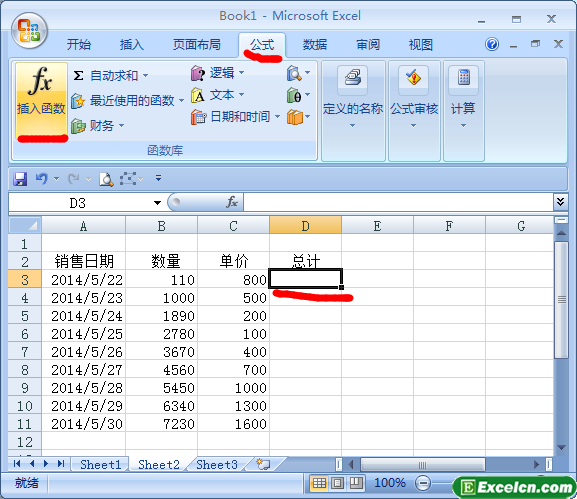The width and height of the screenshot is (577, 499).
Task: Expand the AutoSum dropdown arrow
Action: [x=145, y=76]
